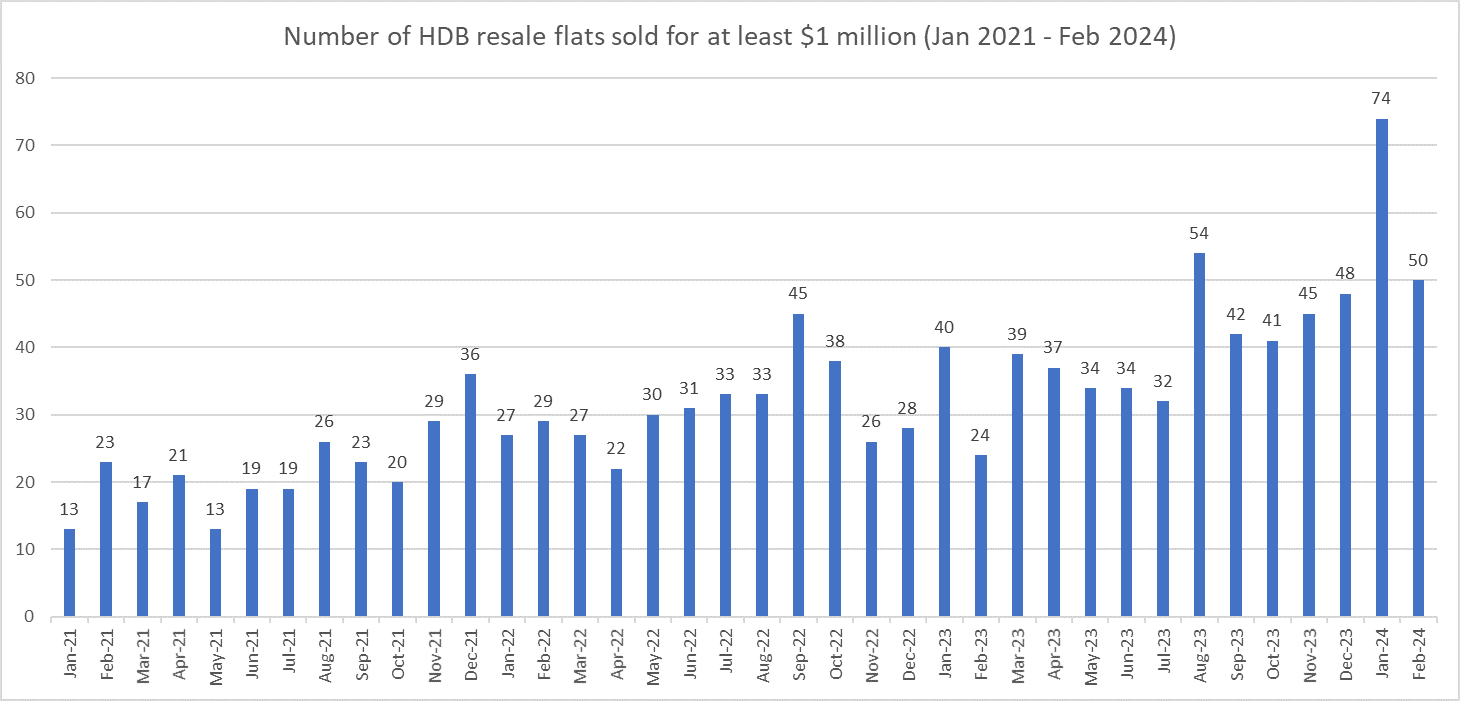Viewport: 1460px width, 701px height.
Task: Select the data label 39
Action: coord(1017,334)
